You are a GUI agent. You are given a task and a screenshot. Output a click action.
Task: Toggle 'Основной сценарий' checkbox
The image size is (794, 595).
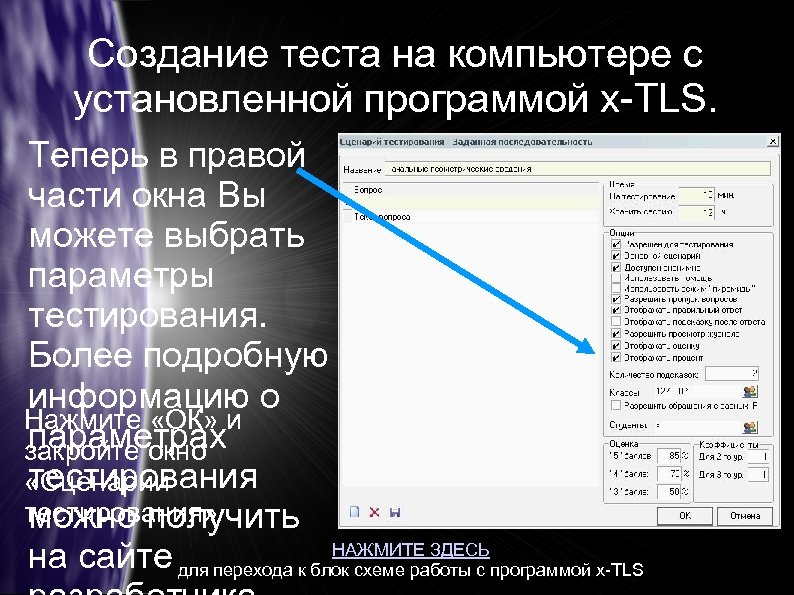tap(616, 256)
